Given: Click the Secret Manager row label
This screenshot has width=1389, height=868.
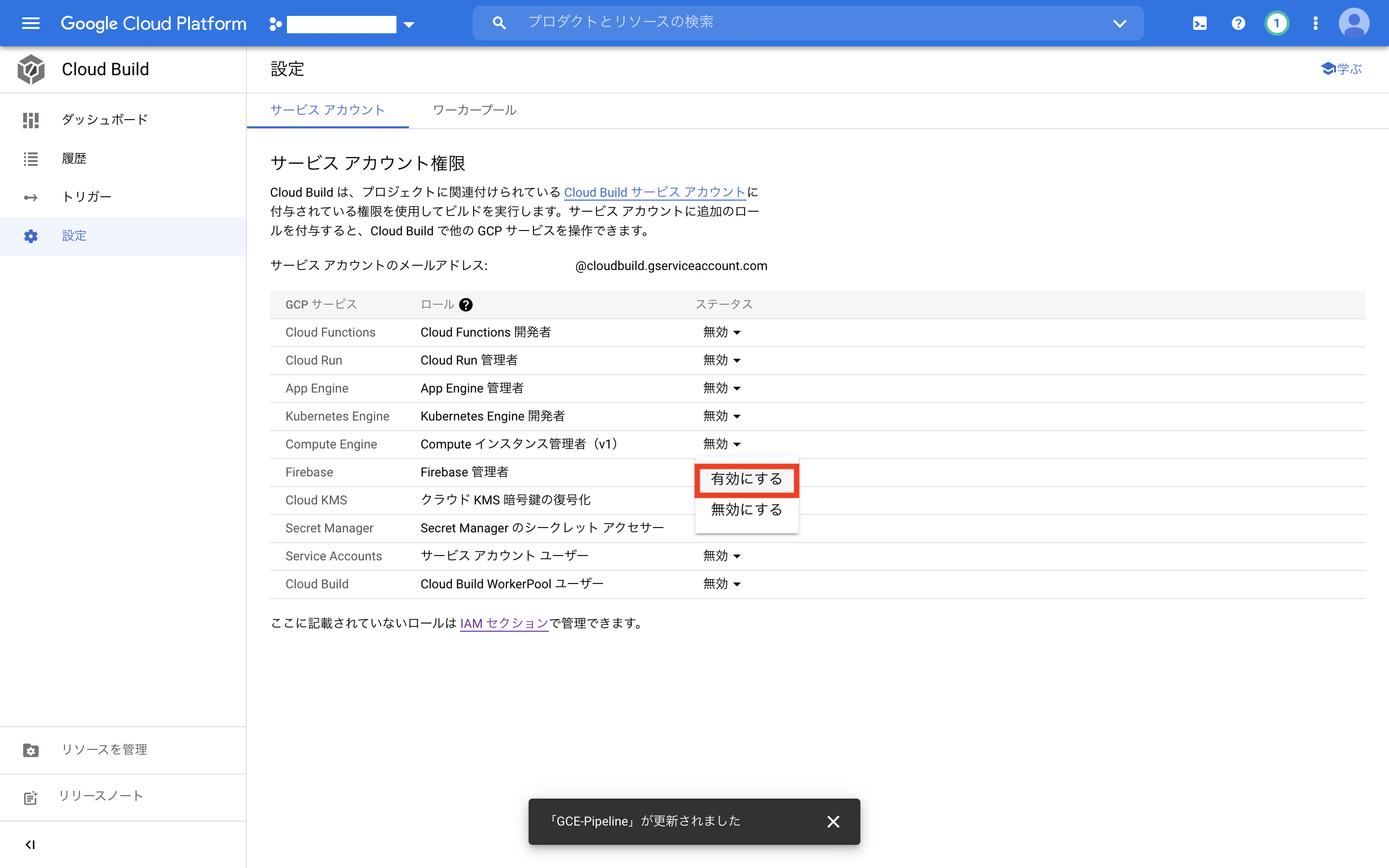Looking at the screenshot, I should click(329, 528).
